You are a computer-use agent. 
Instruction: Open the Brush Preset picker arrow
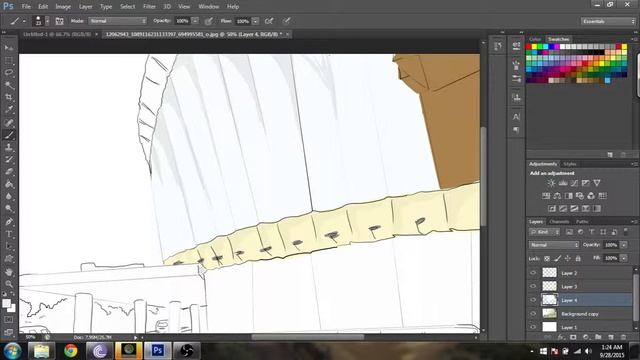tap(47, 21)
